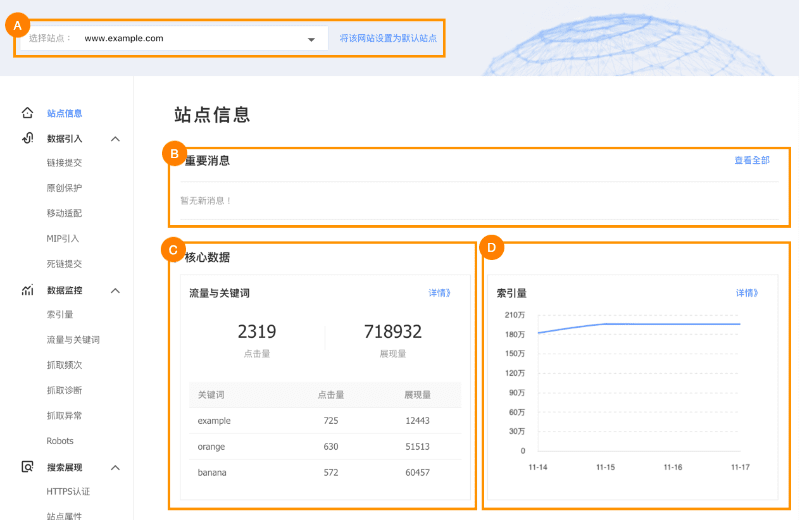Click the 数据监控 chart icon
Screen dimensions: 800x520
tap(28, 290)
